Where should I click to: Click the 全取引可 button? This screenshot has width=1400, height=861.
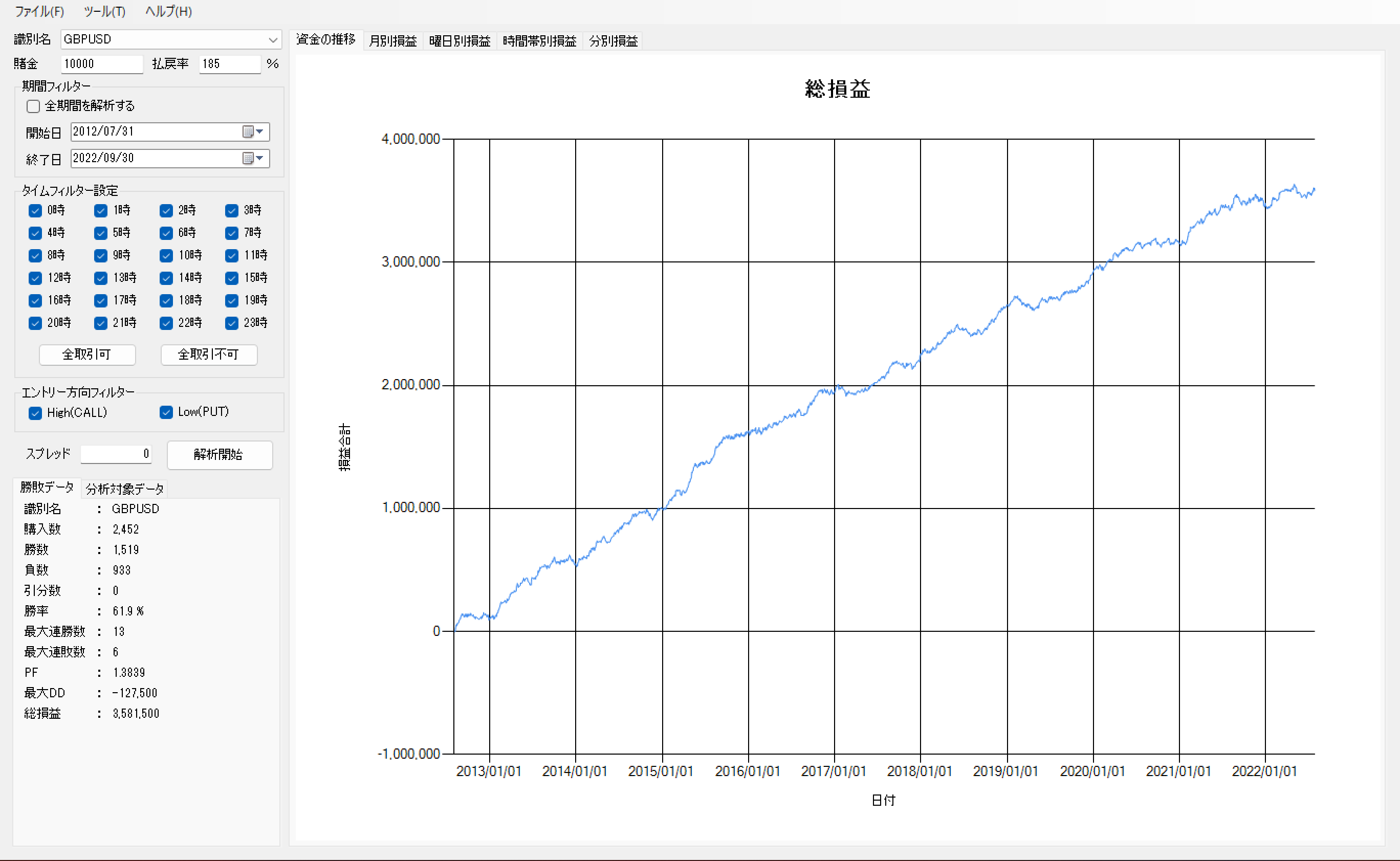point(87,355)
